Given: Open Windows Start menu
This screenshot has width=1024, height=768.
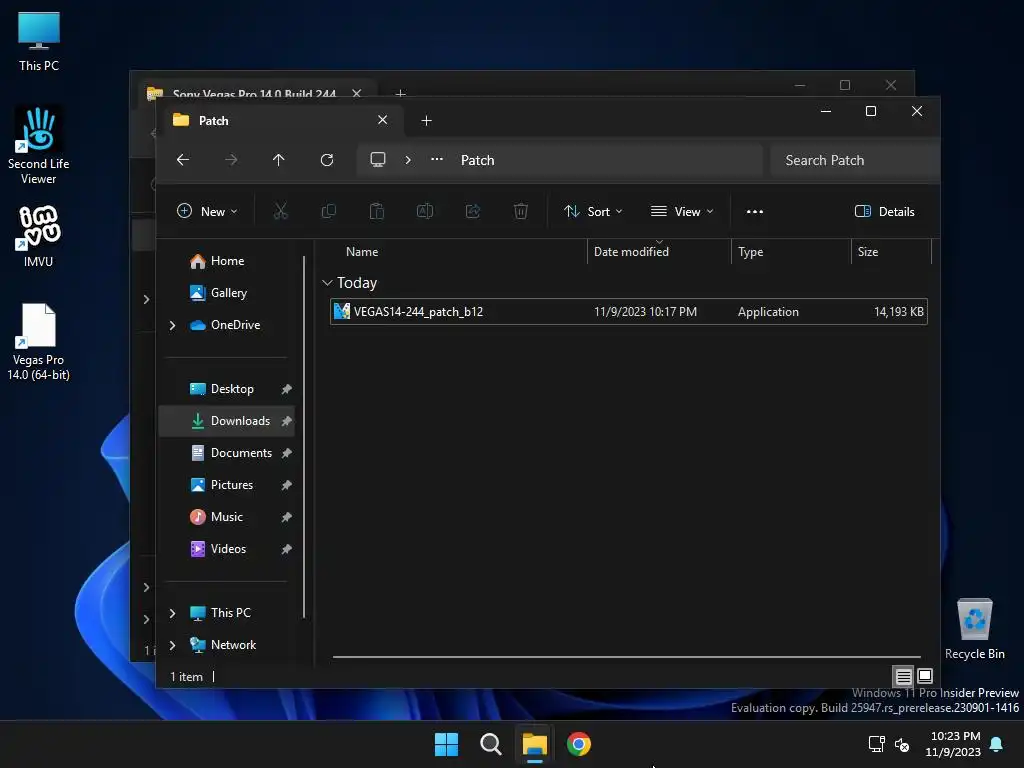Looking at the screenshot, I should tap(447, 744).
